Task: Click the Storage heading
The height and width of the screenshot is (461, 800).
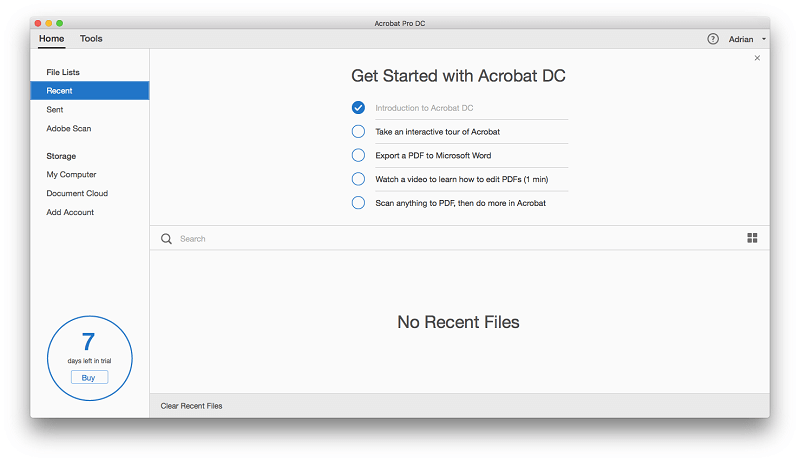Action: pyautogui.click(x=61, y=156)
